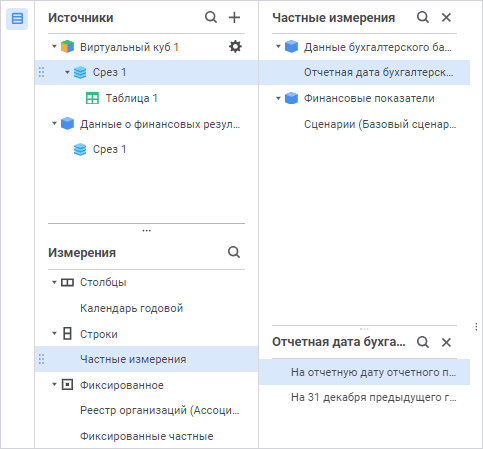Select Таблица 1 in the sources tree
483x449 pixels.
click(131, 98)
